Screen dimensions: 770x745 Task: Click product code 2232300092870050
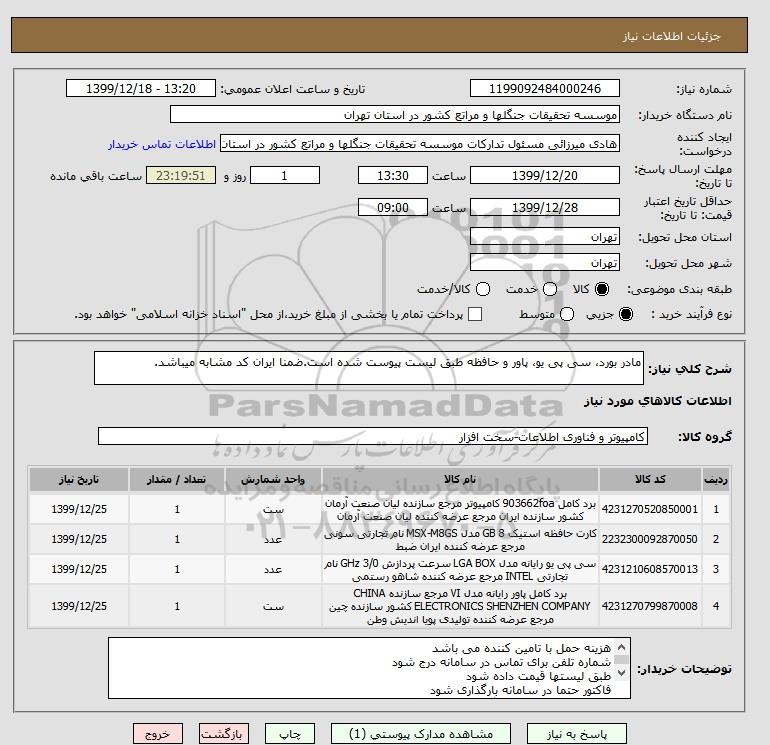click(650, 539)
